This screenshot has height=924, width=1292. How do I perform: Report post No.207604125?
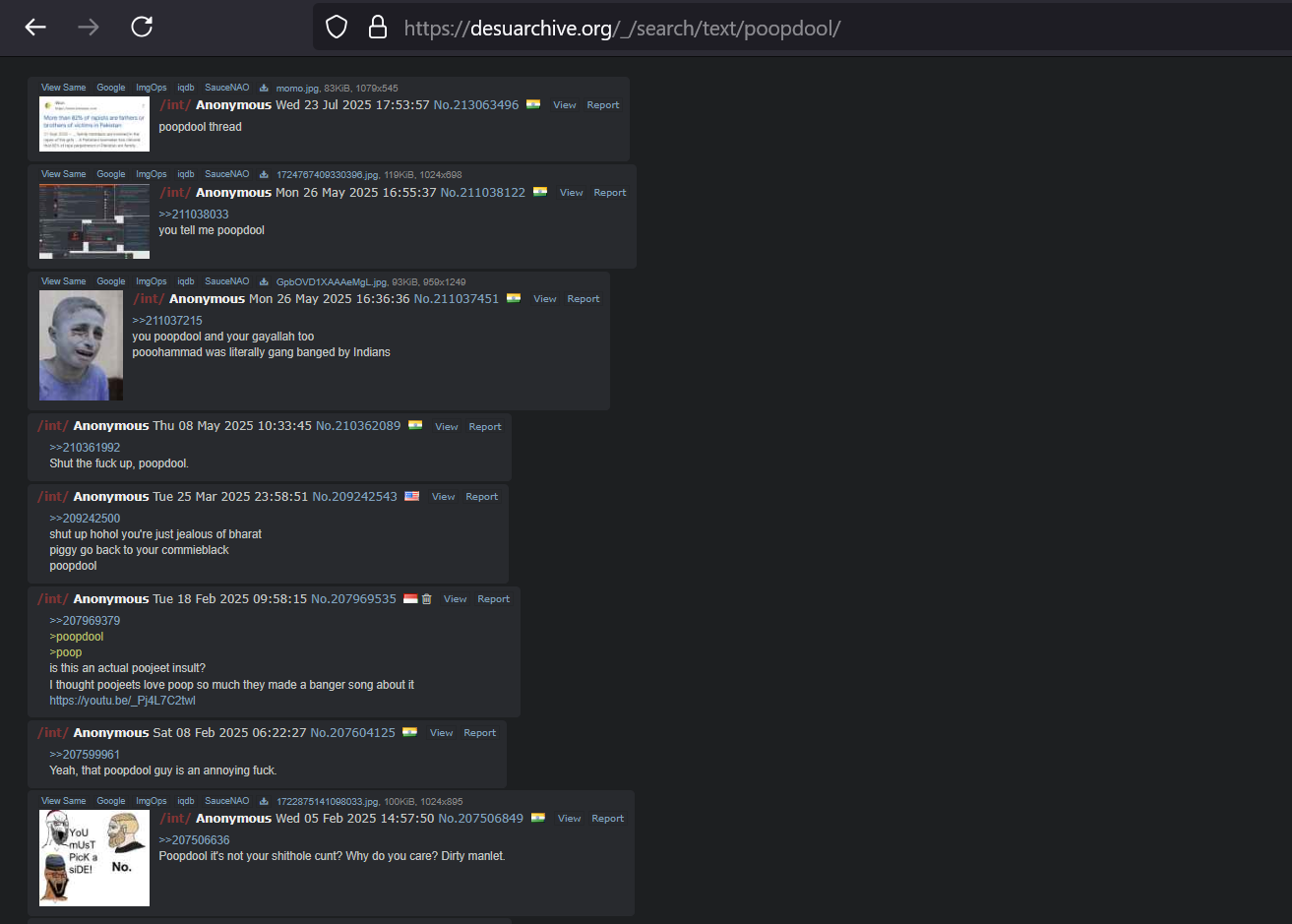coord(480,733)
